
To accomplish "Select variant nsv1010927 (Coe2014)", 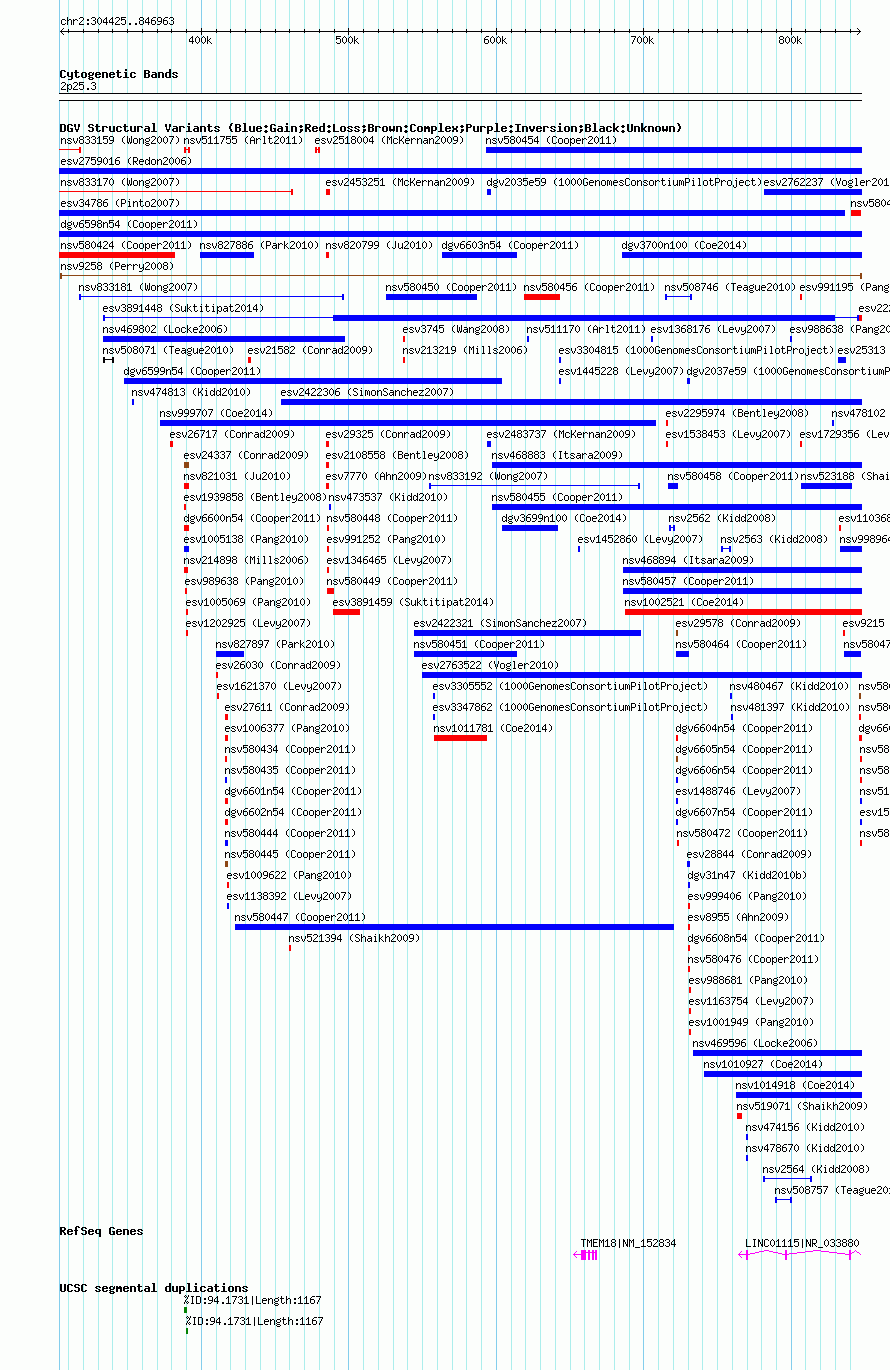I will pyautogui.click(x=783, y=1074).
